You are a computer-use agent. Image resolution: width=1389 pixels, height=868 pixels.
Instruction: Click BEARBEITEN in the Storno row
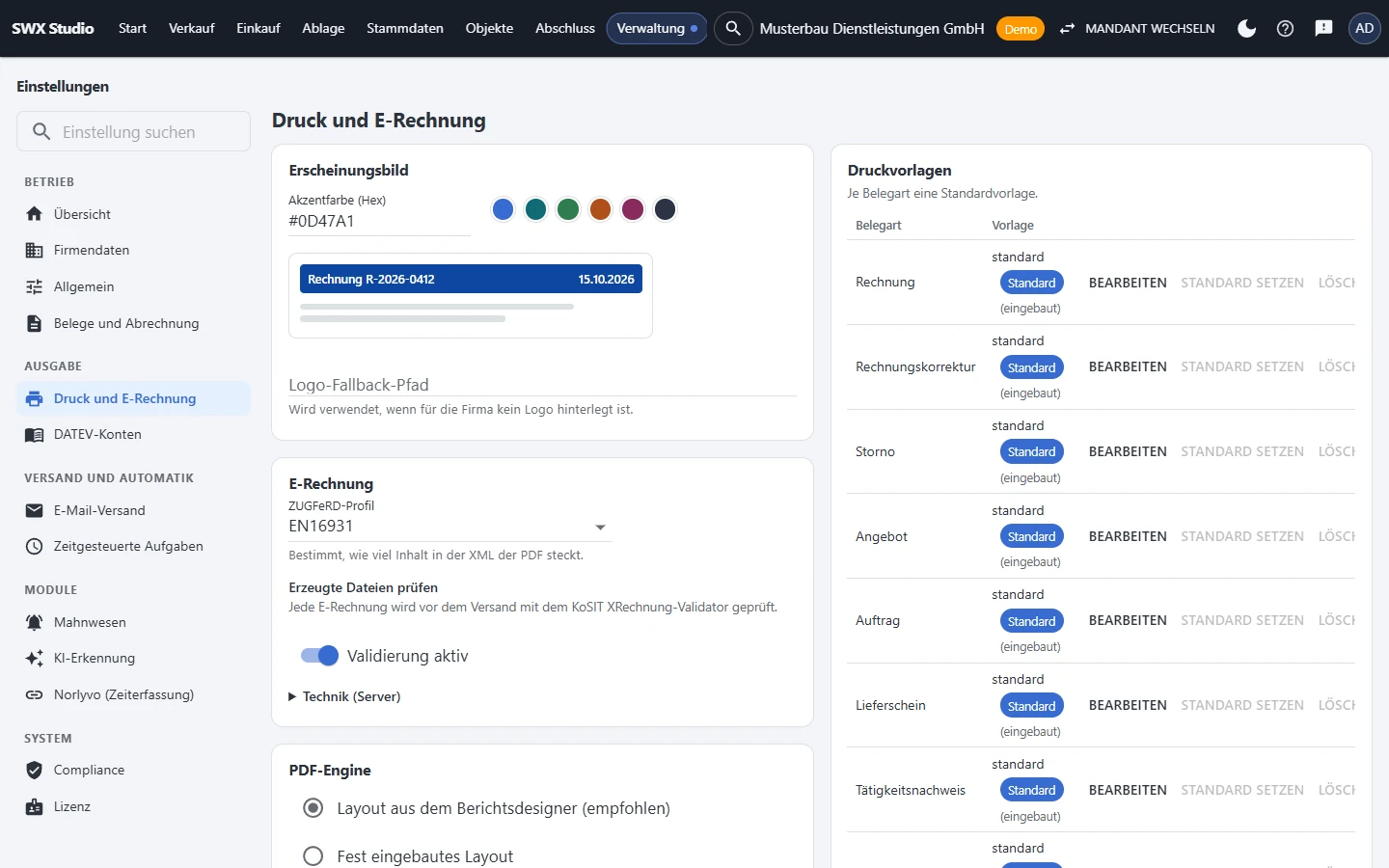(x=1128, y=451)
